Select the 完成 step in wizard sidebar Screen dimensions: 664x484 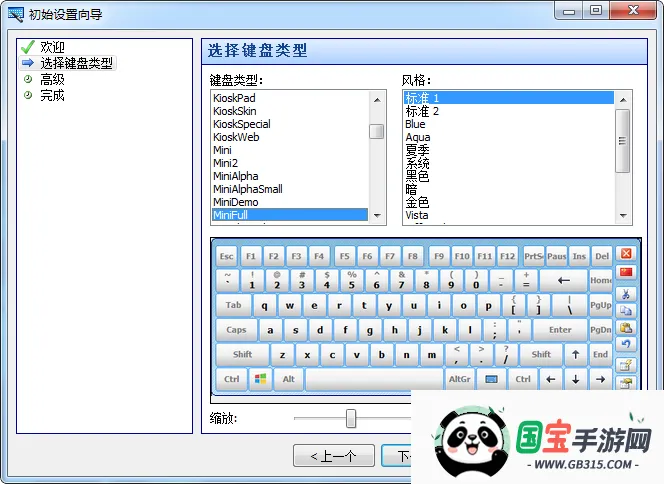click(x=53, y=95)
